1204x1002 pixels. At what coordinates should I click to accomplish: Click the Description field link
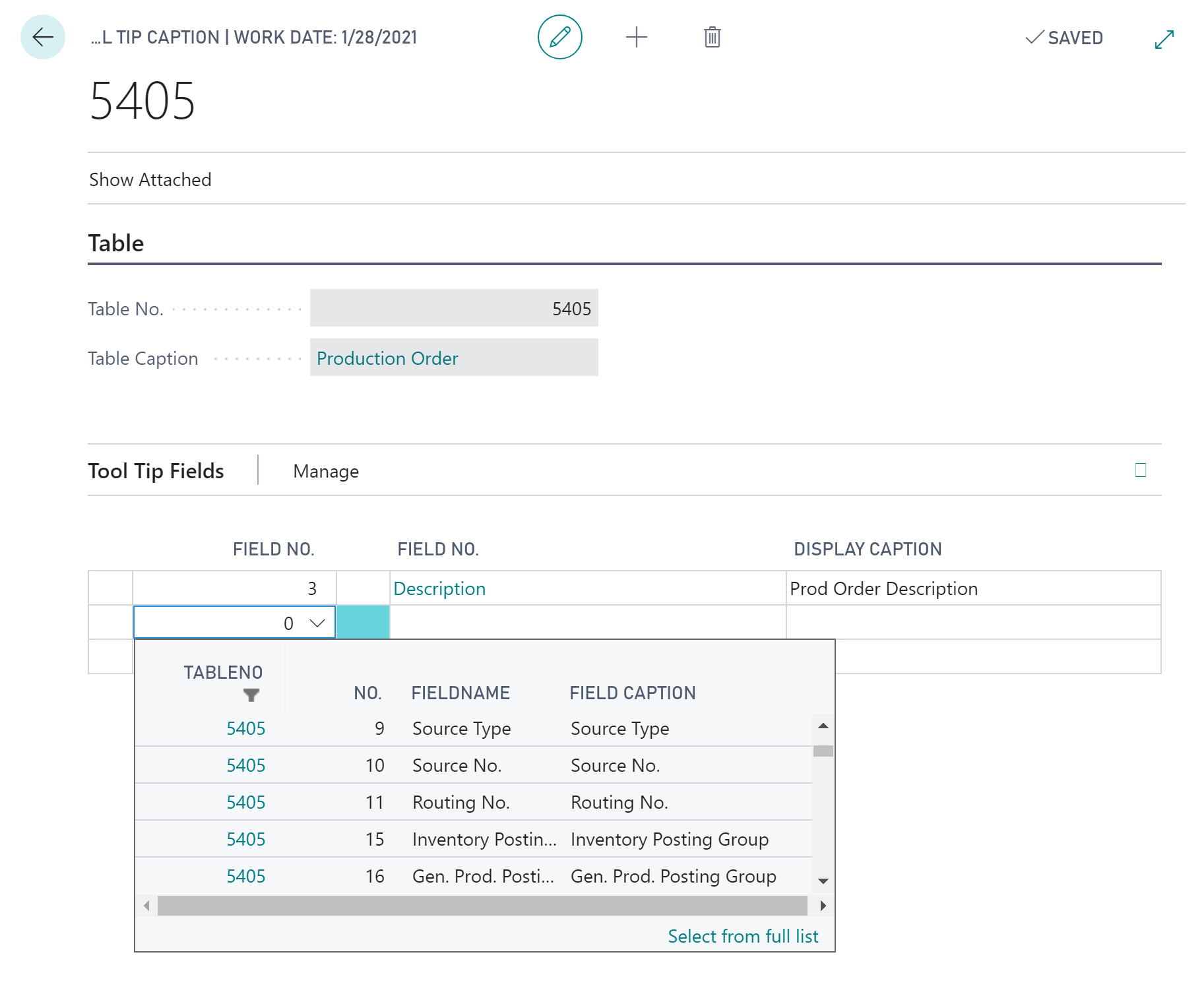tap(439, 588)
